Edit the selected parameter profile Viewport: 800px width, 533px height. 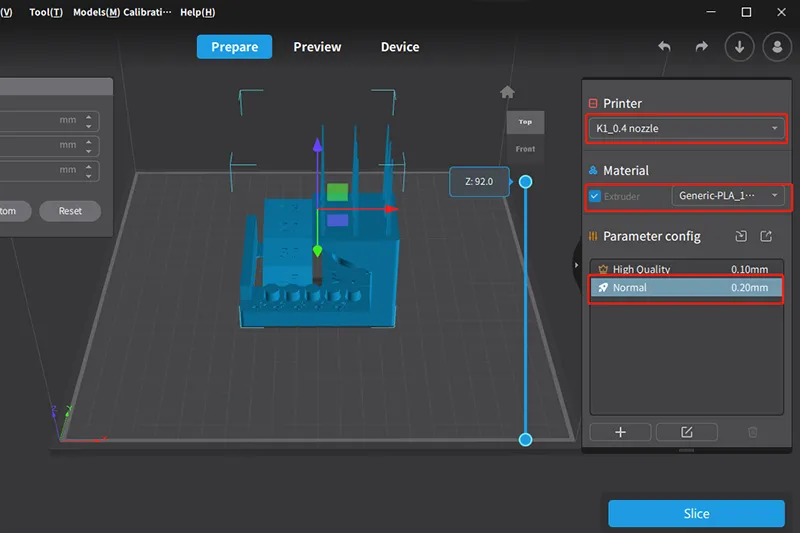point(686,432)
